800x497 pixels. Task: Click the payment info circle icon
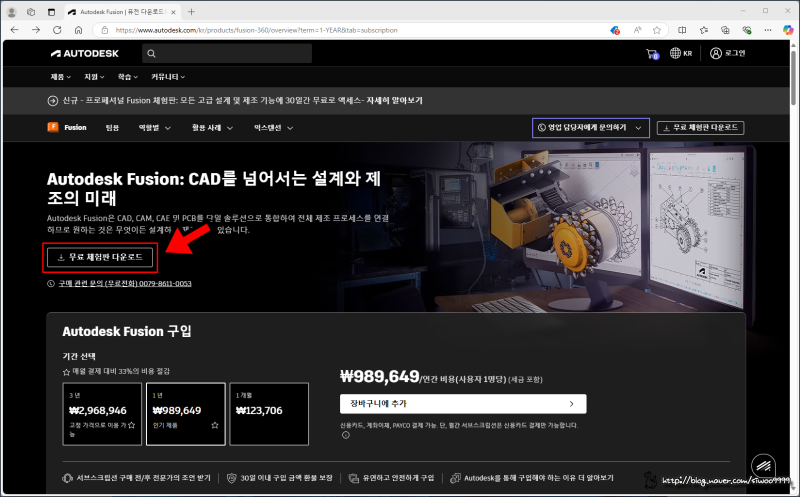coord(346,435)
